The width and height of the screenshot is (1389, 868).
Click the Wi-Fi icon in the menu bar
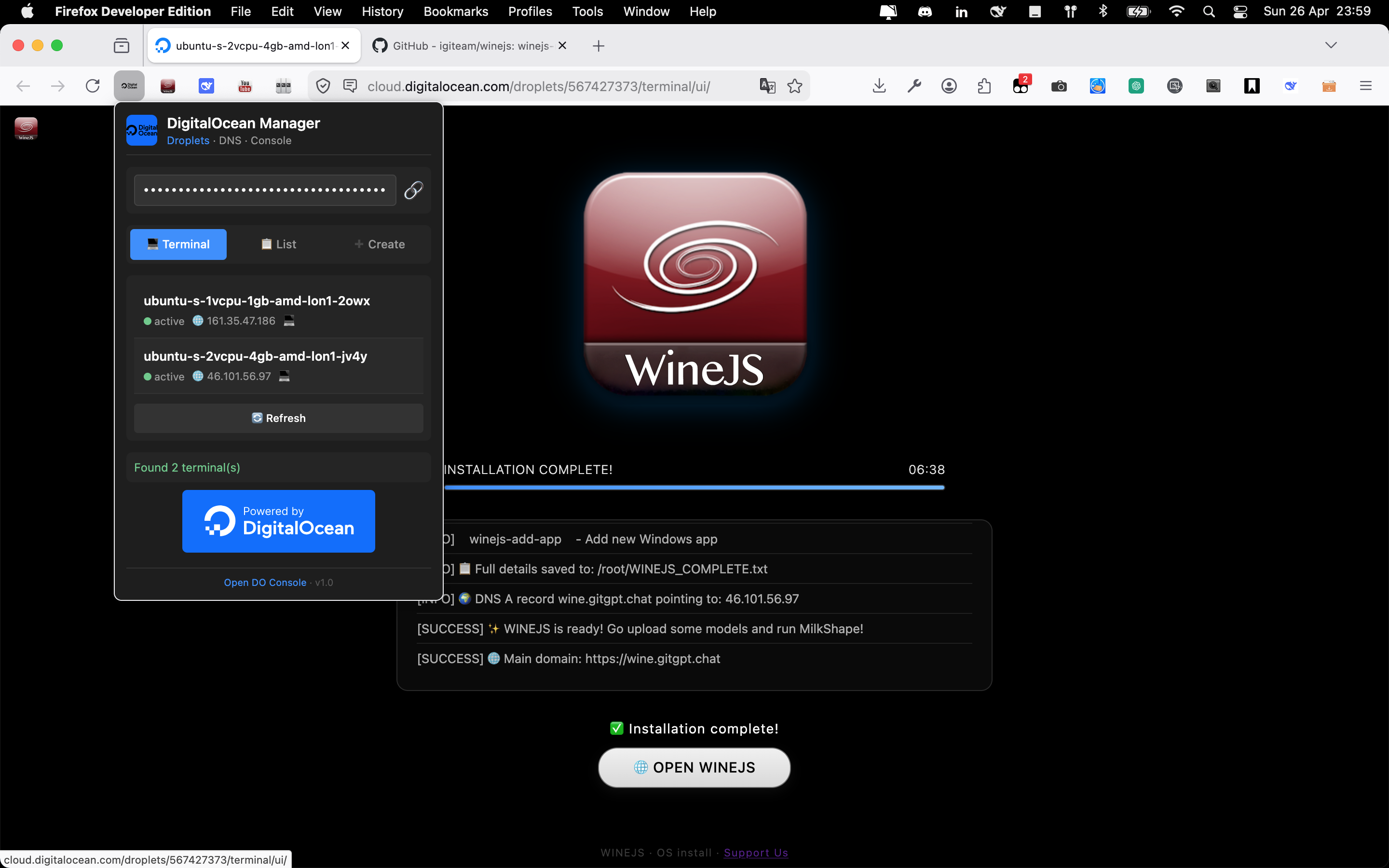coord(1177,12)
